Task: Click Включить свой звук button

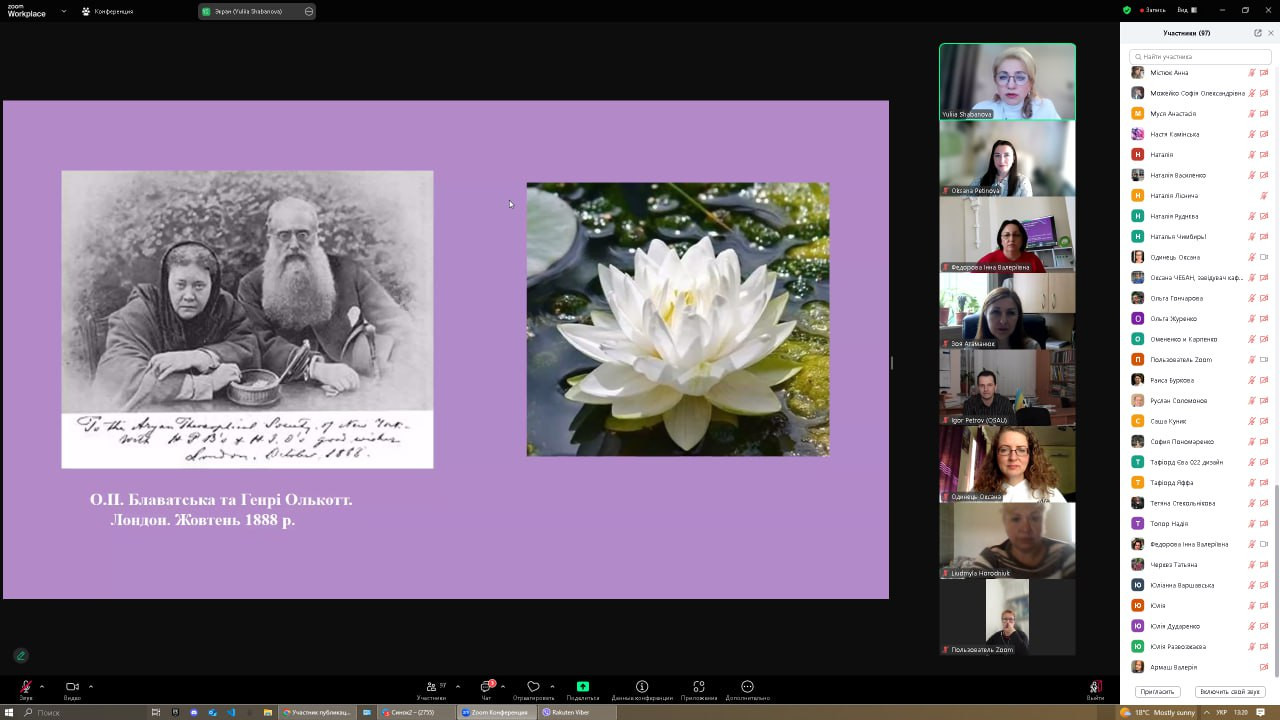Action: tap(1230, 692)
